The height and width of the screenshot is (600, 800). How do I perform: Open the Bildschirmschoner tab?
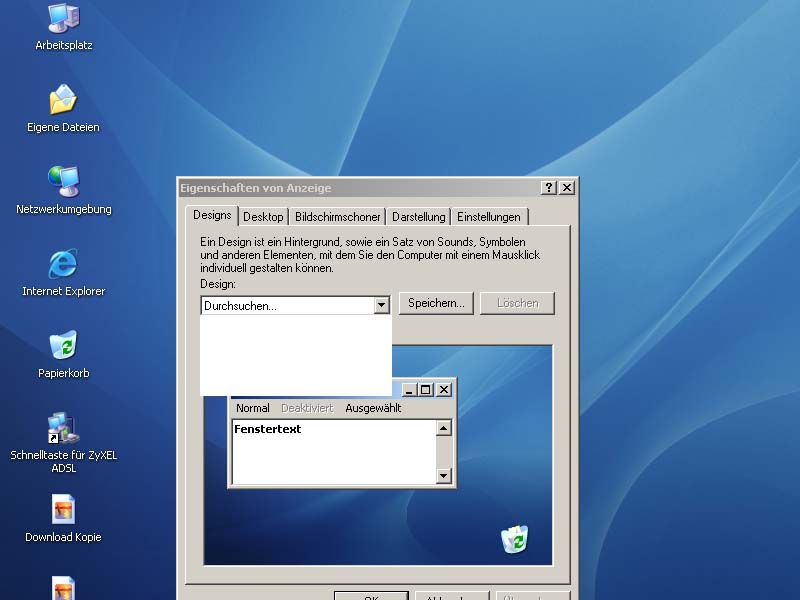[x=337, y=217]
